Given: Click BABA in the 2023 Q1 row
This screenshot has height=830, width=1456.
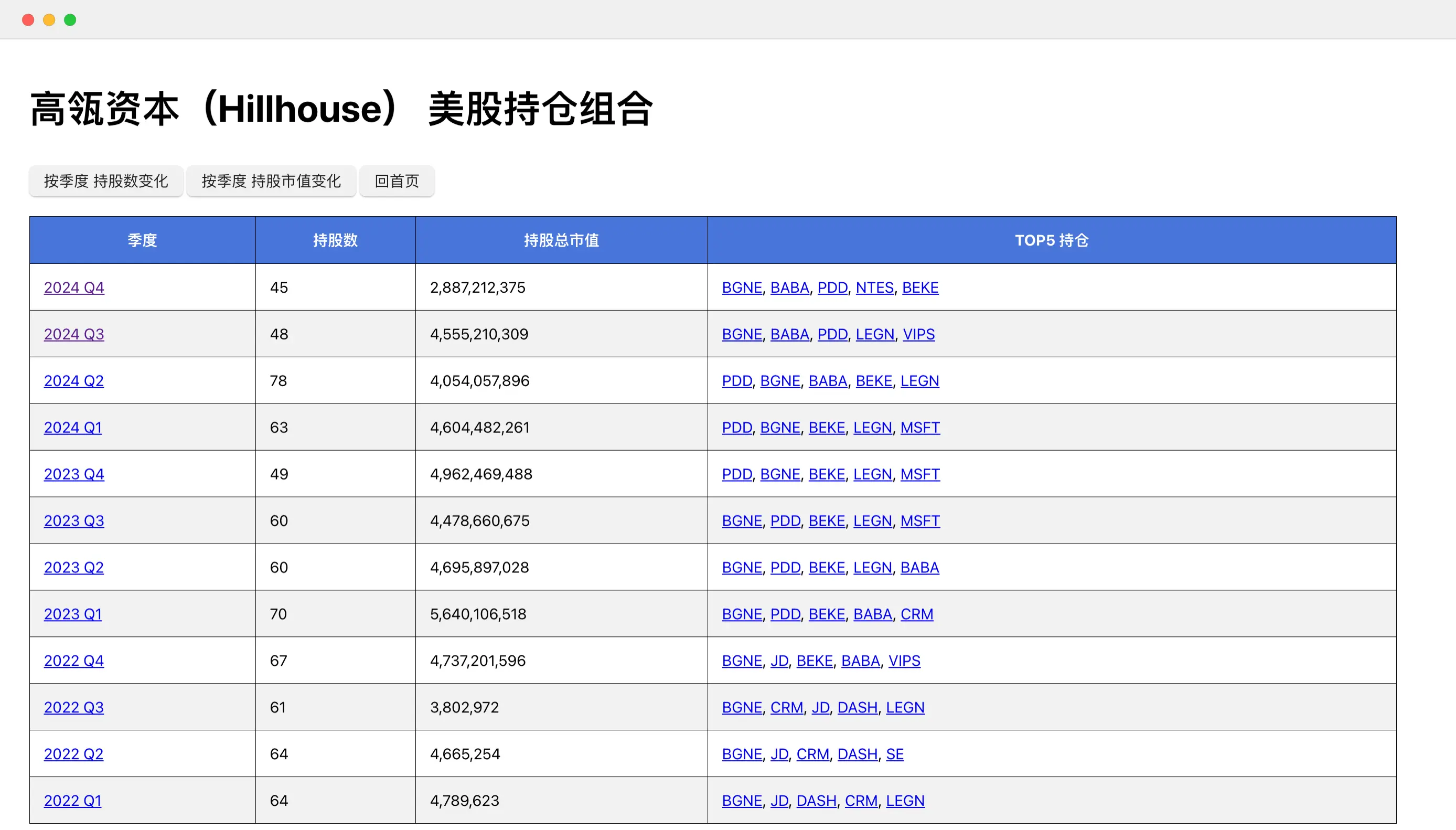Looking at the screenshot, I should [x=872, y=614].
